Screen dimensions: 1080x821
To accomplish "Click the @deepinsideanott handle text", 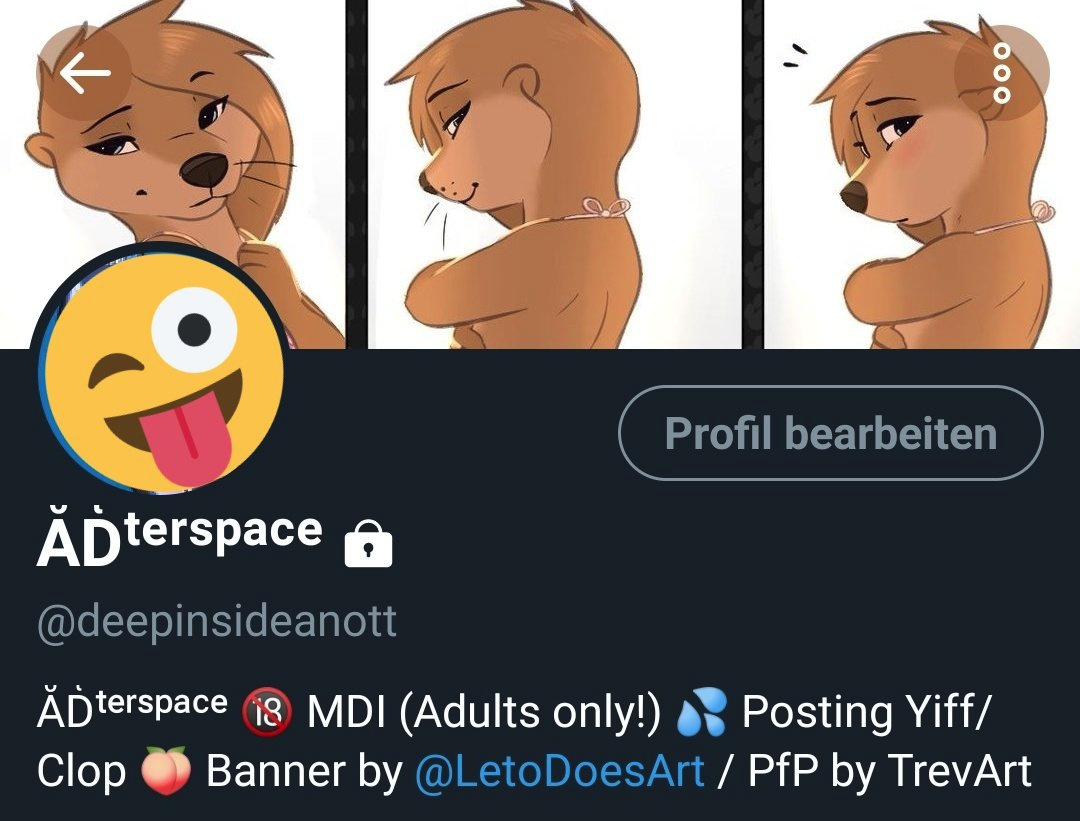I will coord(217,622).
